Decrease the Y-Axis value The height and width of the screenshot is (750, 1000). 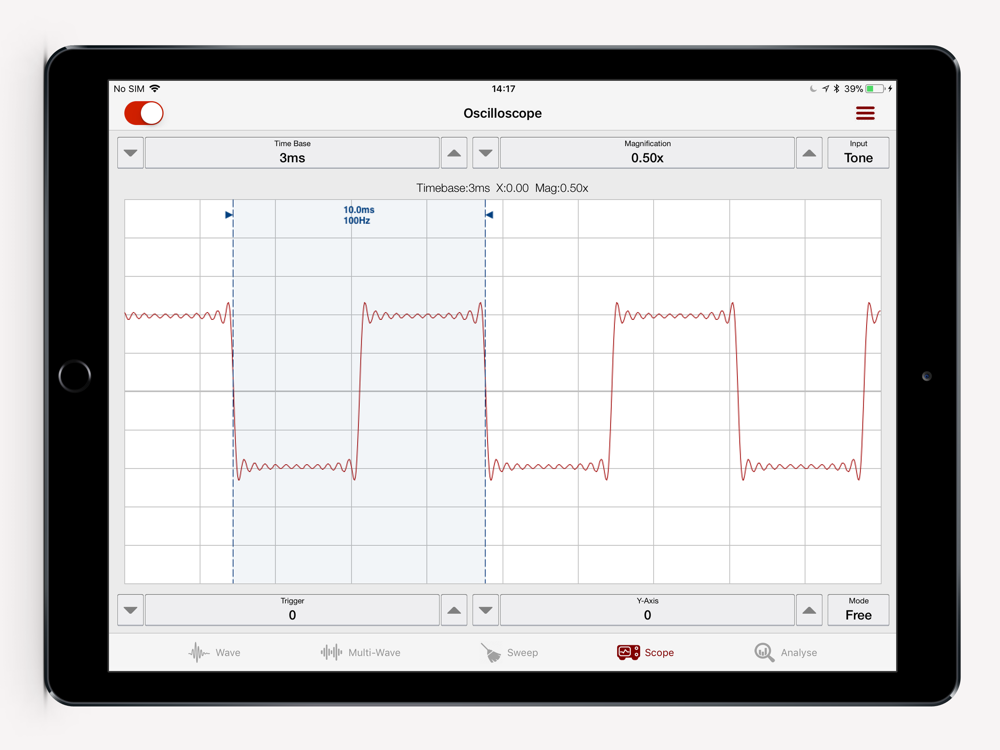coord(485,610)
